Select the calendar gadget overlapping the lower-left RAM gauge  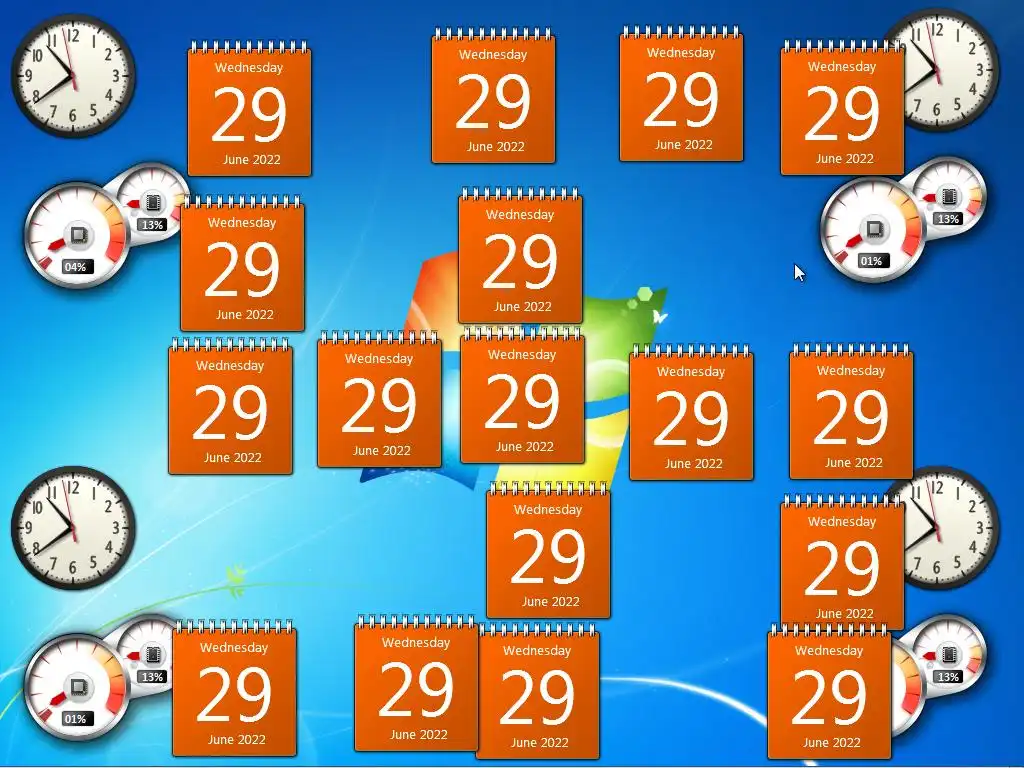point(234,689)
